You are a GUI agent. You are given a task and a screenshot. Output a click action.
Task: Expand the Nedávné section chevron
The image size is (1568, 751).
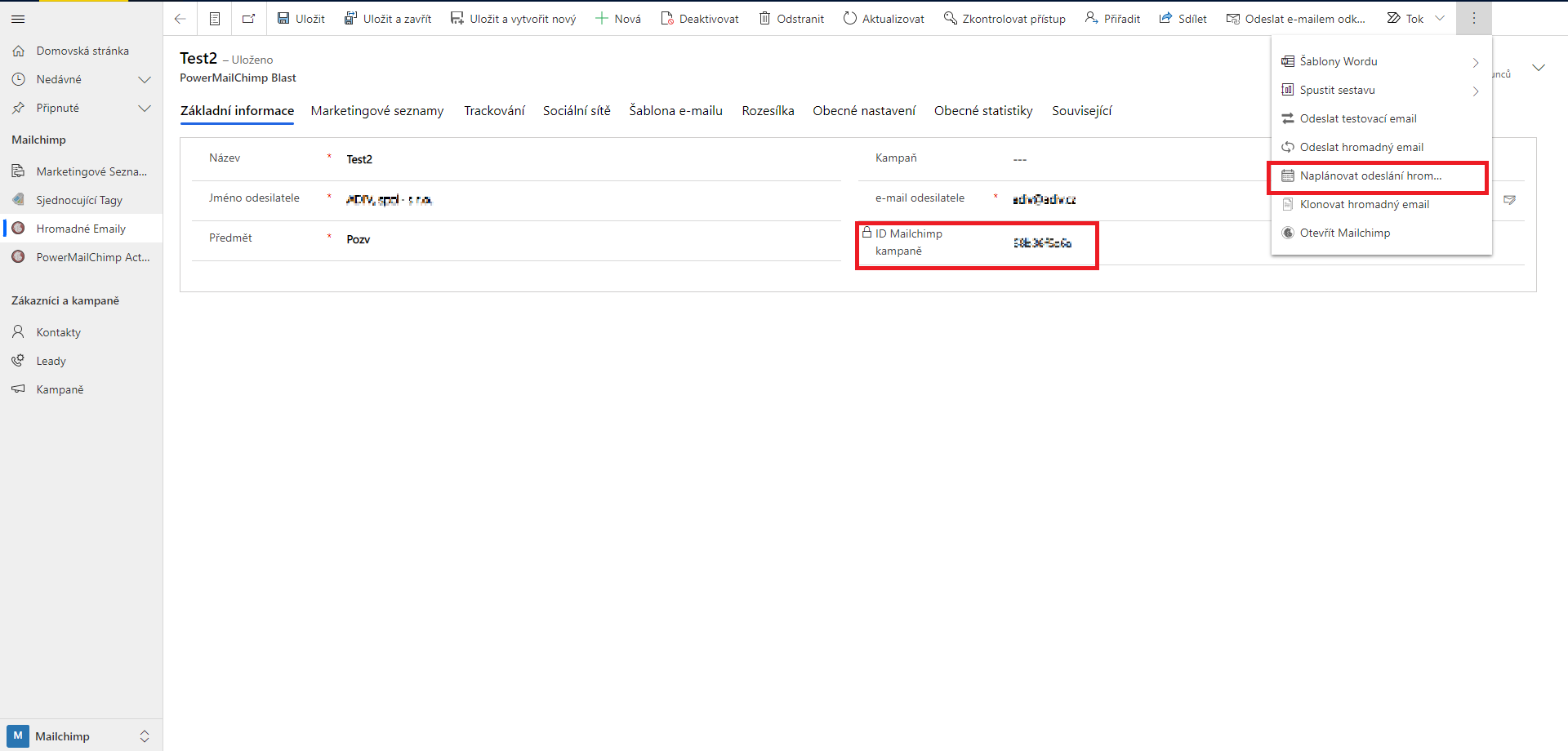(x=145, y=79)
